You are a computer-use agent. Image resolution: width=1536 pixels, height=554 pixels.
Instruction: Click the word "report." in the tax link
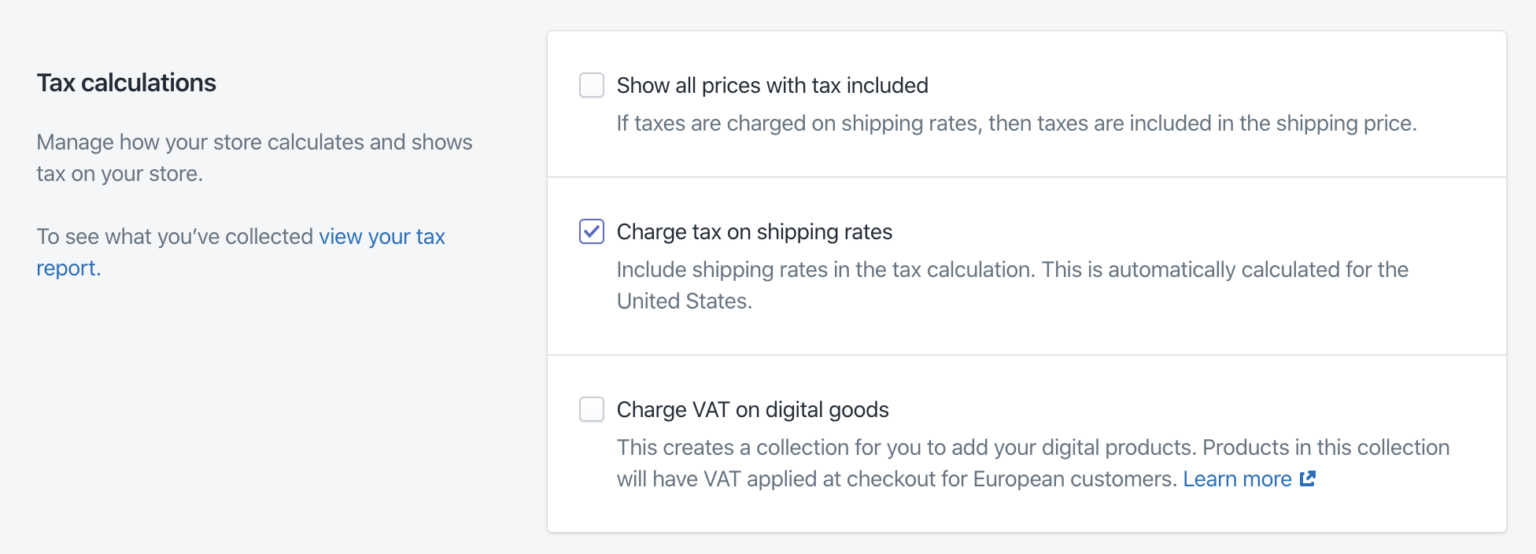[x=69, y=269]
